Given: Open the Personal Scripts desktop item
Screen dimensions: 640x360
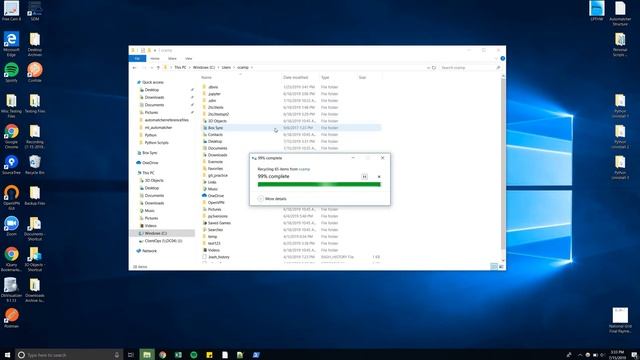Looking at the screenshot, I should pos(620,44).
